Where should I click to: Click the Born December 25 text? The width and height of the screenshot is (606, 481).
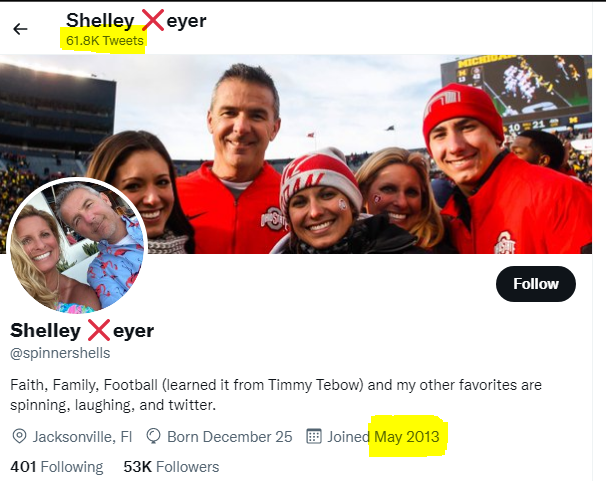tap(229, 436)
